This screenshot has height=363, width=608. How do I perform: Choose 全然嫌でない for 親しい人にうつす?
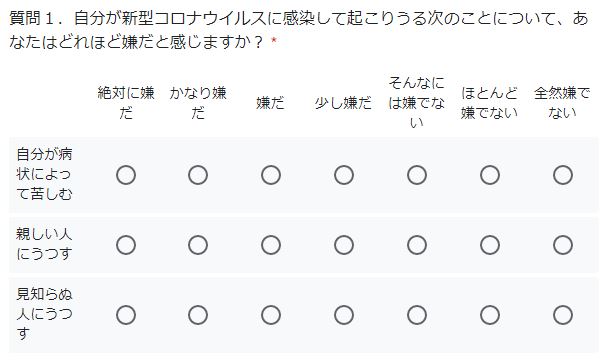563,245
